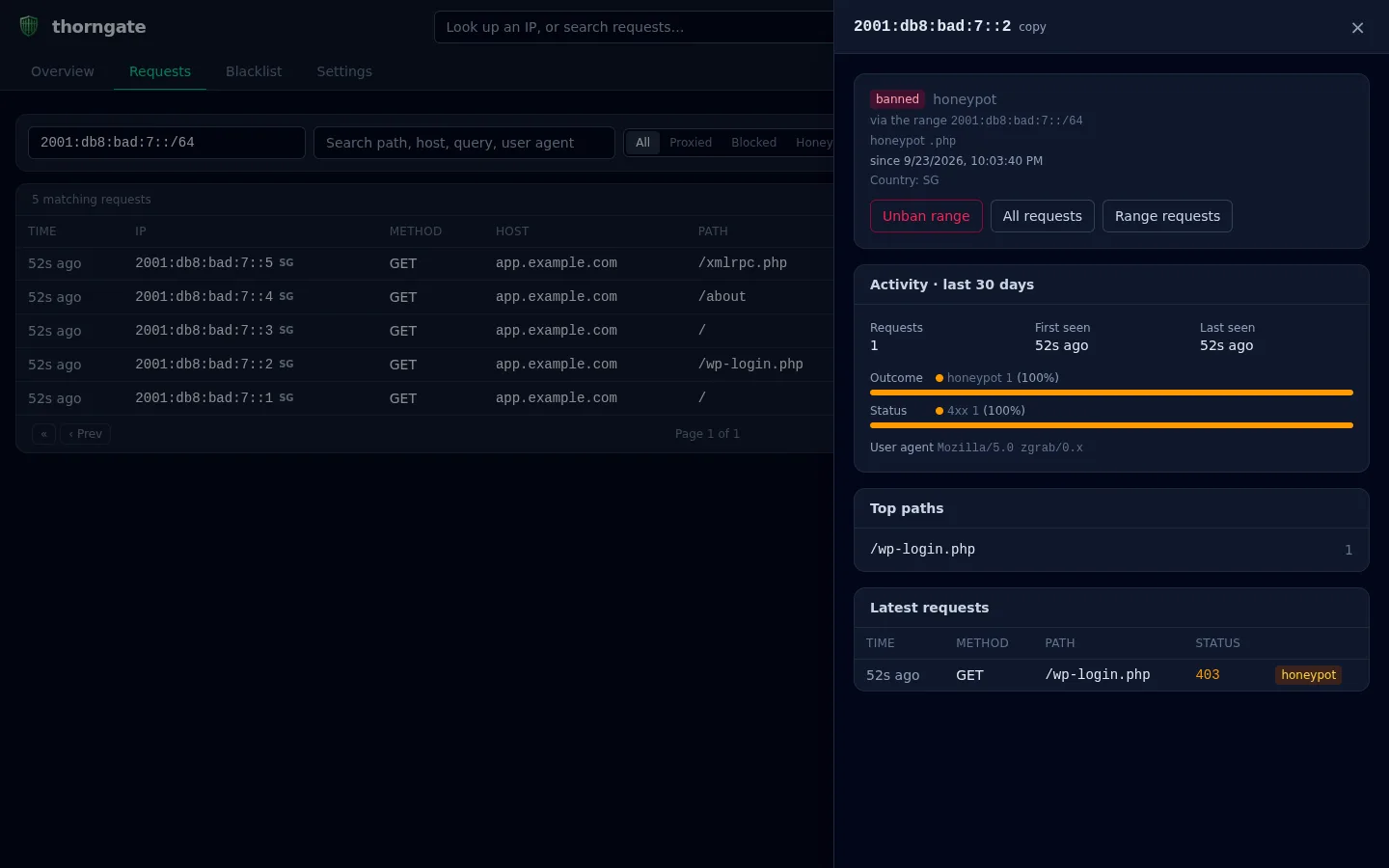Click the honeypot tag in Latest requests

1308,675
